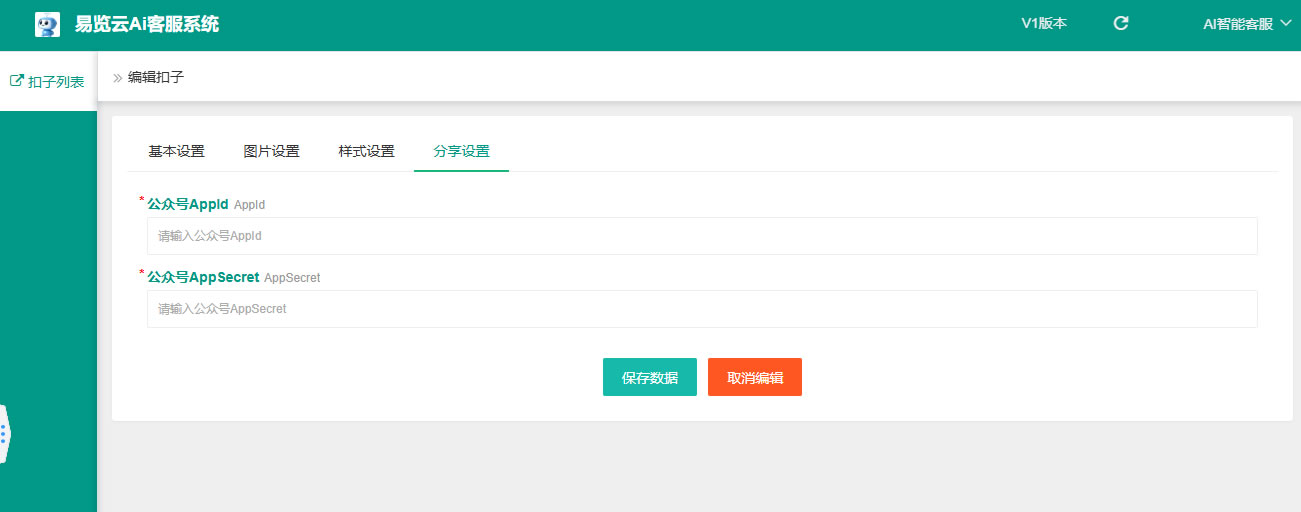Image resolution: width=1301 pixels, height=512 pixels.
Task: Click the V1版本 version label
Action: coord(1043,24)
